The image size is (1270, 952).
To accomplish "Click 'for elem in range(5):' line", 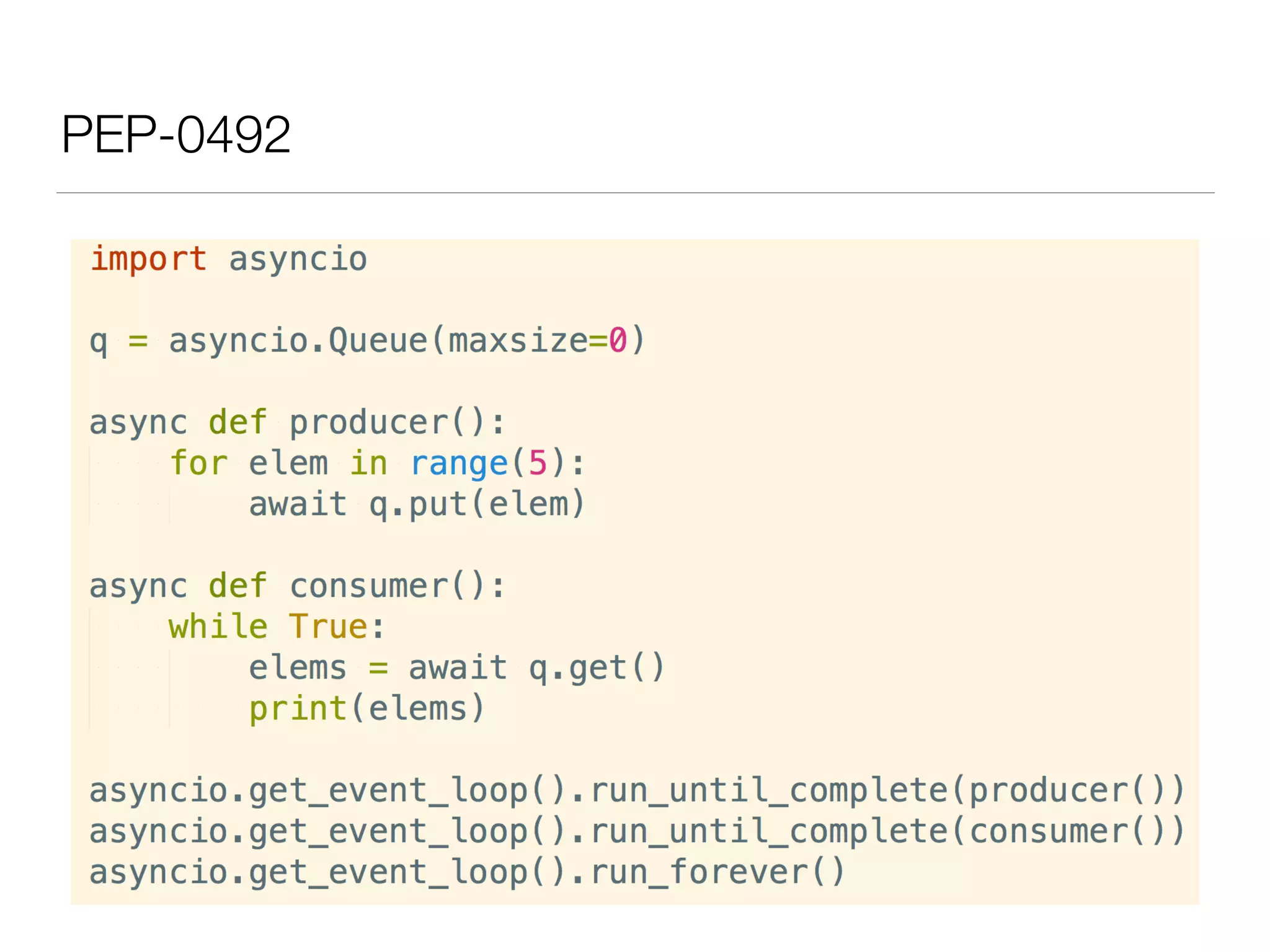I will tap(378, 464).
